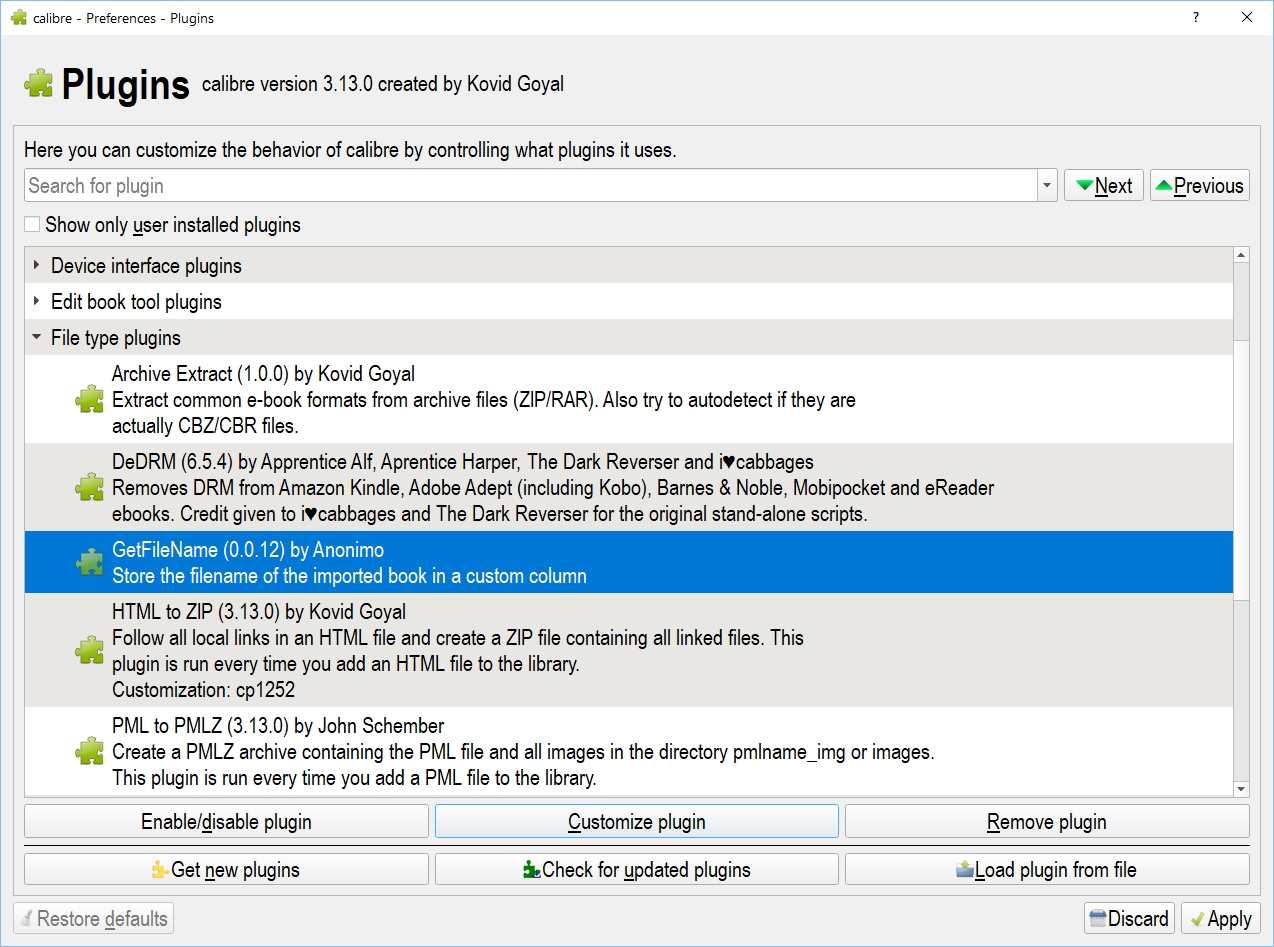Click the Remove plugin button
This screenshot has height=947, width=1274.
[1047, 822]
